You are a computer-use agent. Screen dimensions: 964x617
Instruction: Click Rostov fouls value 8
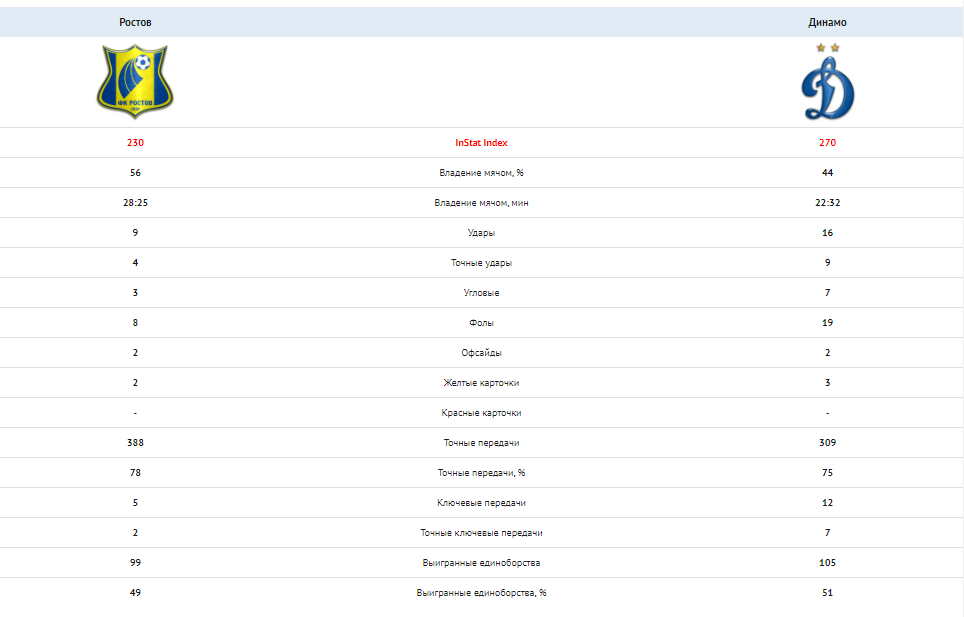[x=135, y=323]
